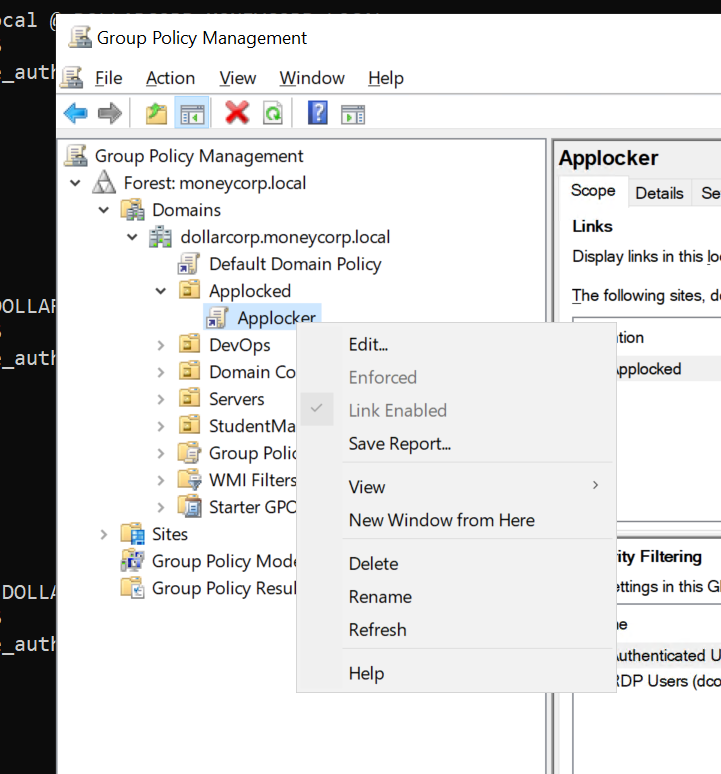Click the Applocked OU folder icon
Image resolution: width=721 pixels, height=774 pixels.
coord(189,290)
